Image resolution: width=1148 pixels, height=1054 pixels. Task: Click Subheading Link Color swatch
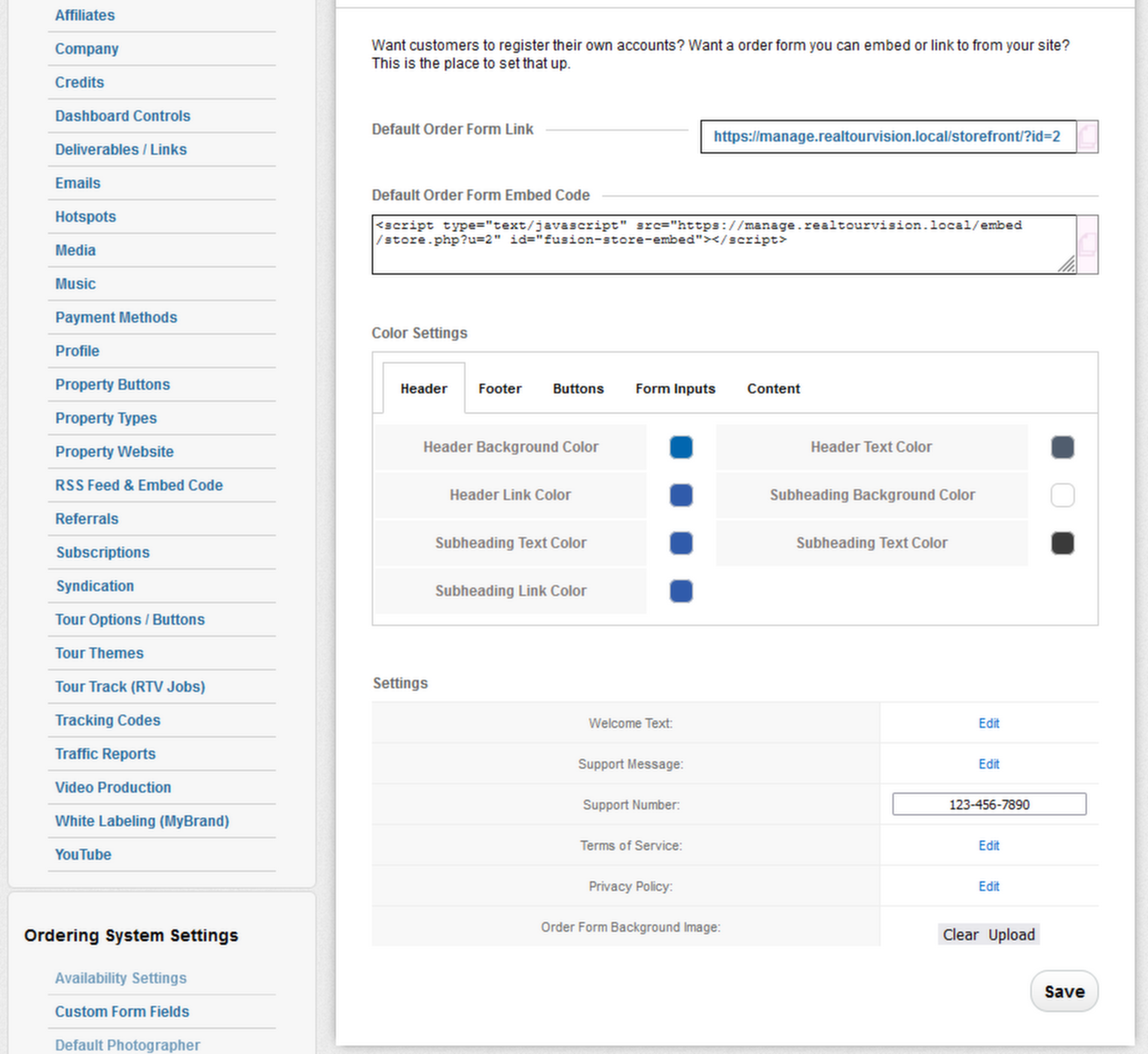point(681,591)
